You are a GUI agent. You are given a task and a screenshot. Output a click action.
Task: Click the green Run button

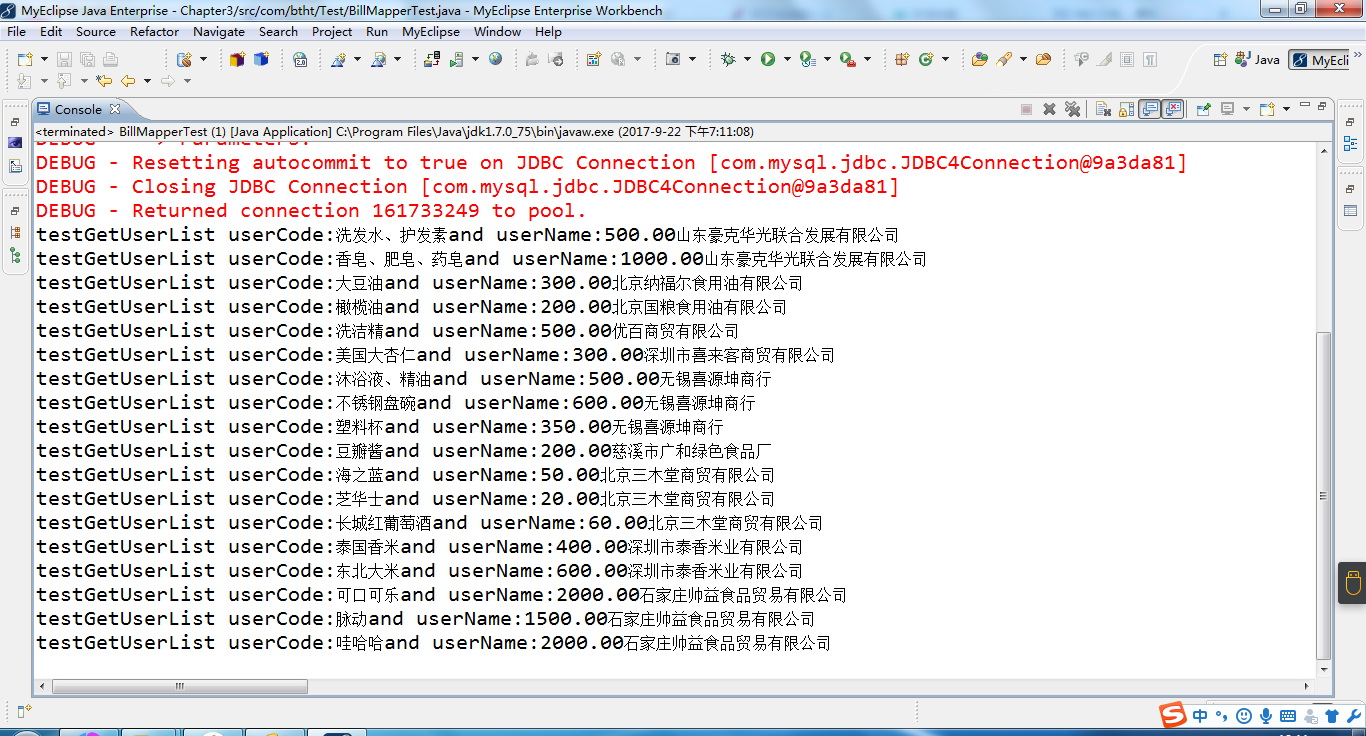[768, 59]
